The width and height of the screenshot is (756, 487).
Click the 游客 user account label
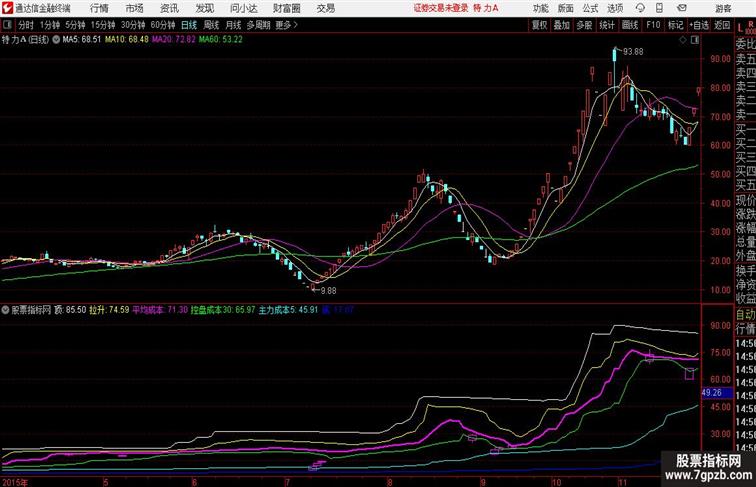pos(723,8)
